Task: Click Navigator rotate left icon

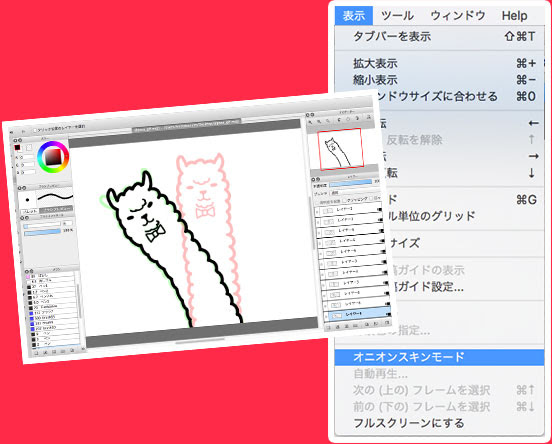Action: pos(339,120)
